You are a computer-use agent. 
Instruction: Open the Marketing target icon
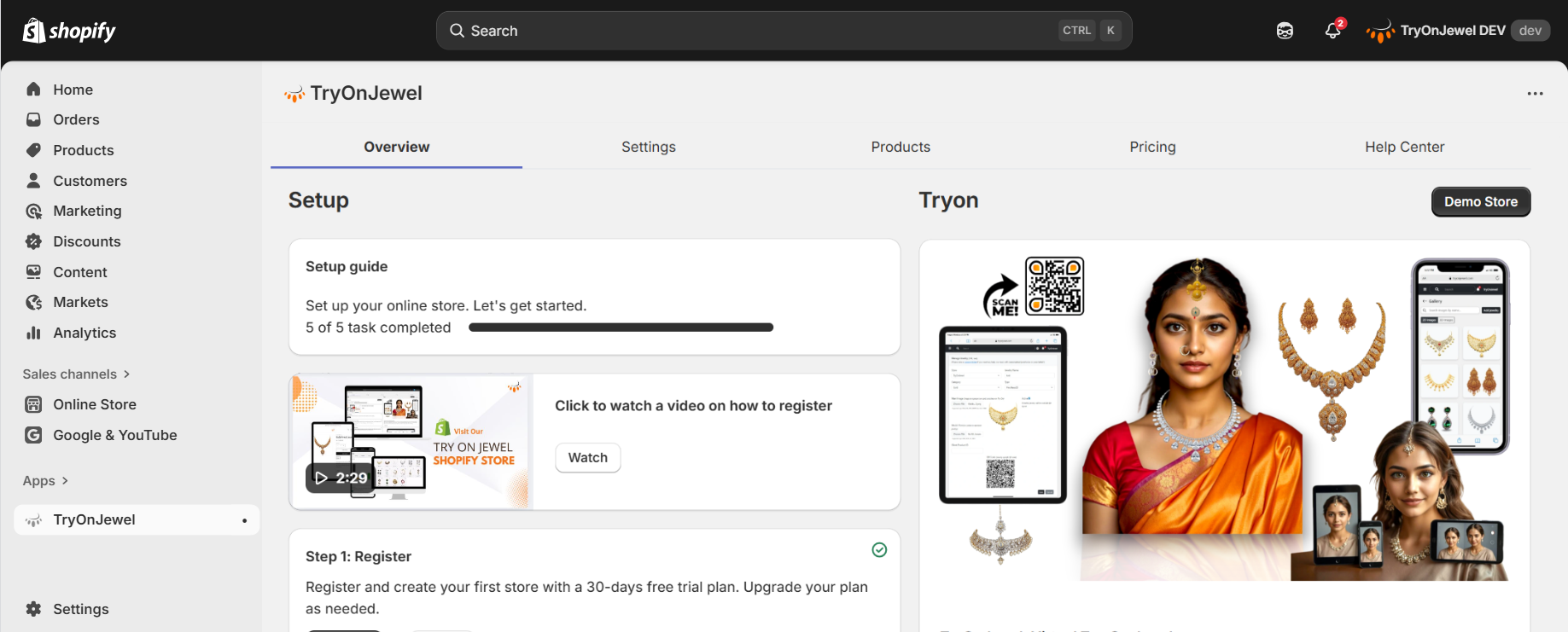tap(33, 211)
